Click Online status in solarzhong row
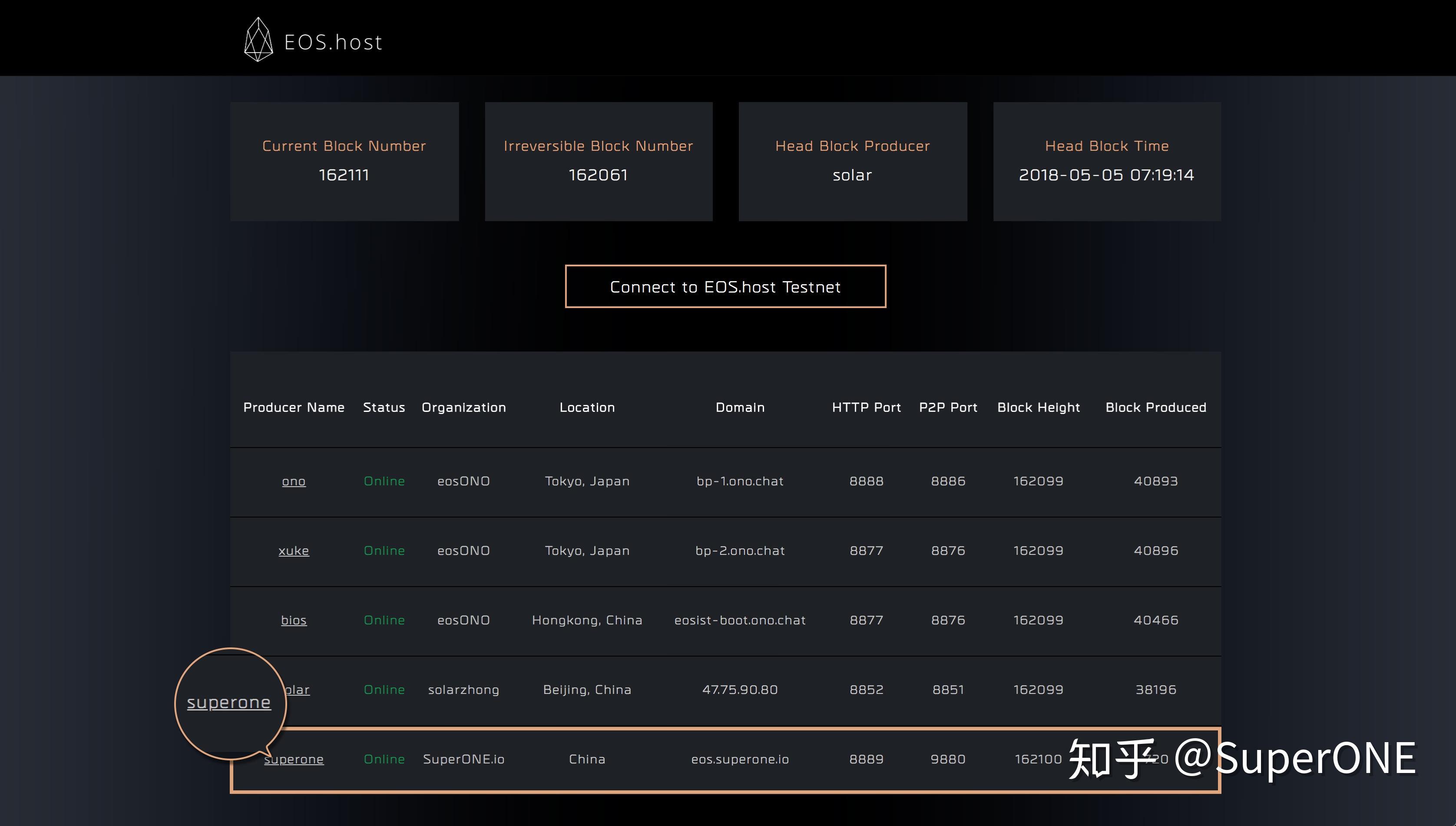The image size is (1456, 826). [x=384, y=690]
